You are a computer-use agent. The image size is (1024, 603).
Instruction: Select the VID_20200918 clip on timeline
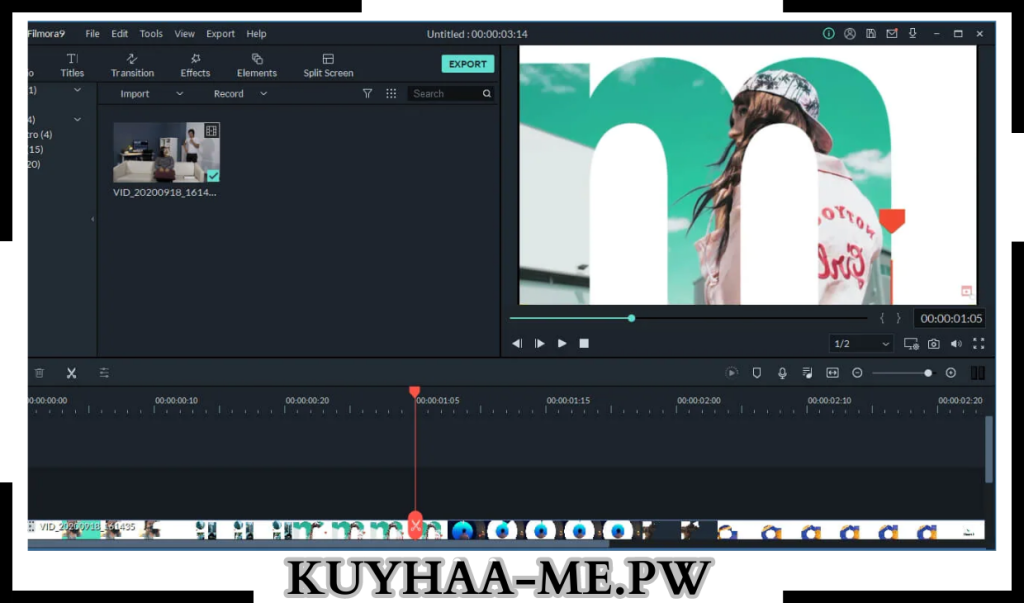[506, 530]
